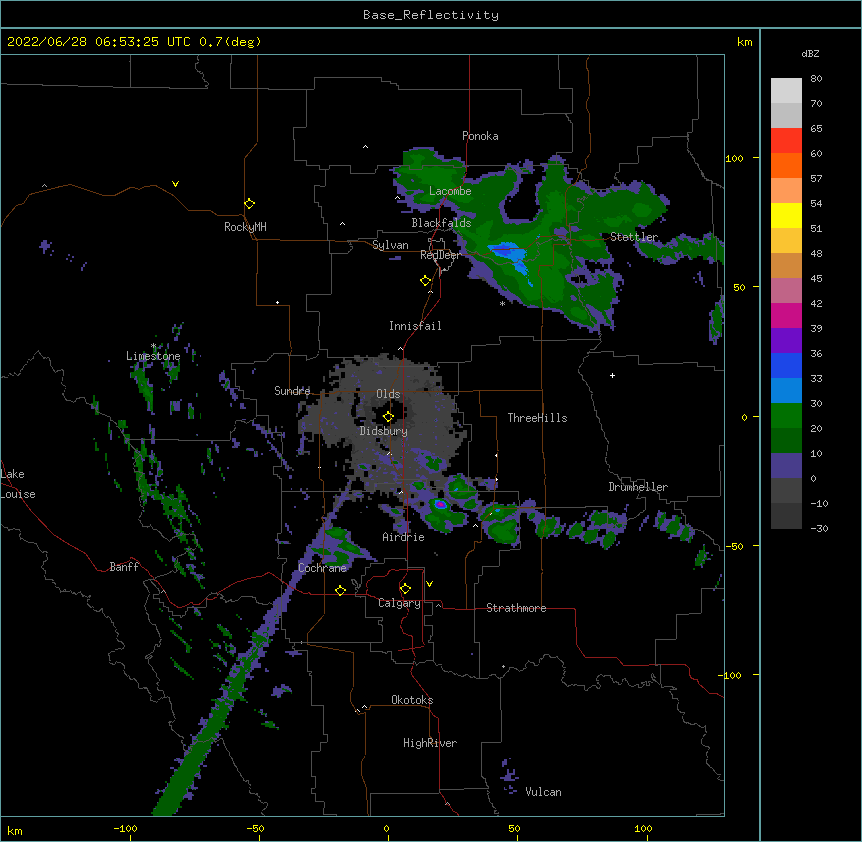Image resolution: width=862 pixels, height=842 pixels.
Task: Click the Vulcan label
Action: pos(543,792)
